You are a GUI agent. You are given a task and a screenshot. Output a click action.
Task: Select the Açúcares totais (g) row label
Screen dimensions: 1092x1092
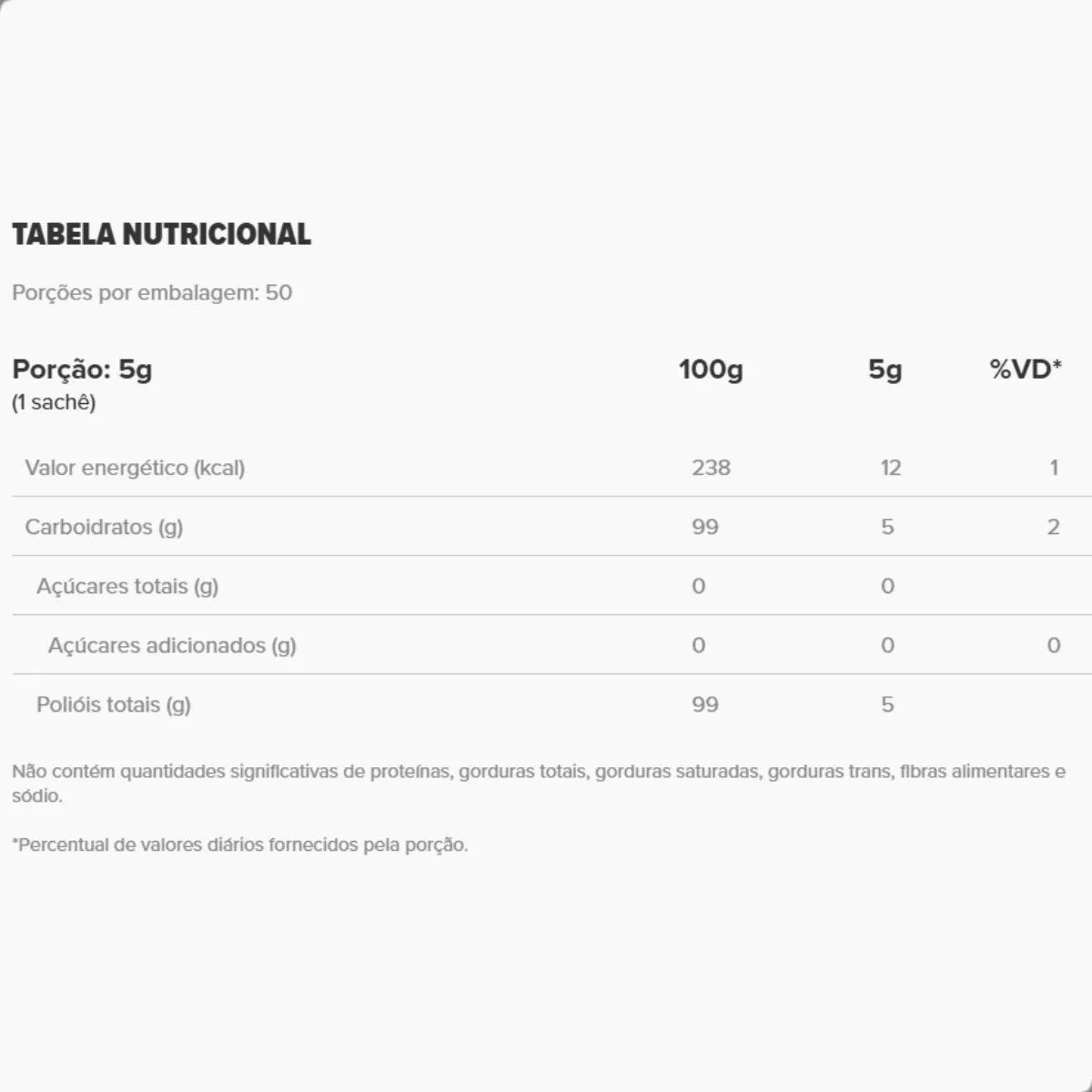click(127, 586)
